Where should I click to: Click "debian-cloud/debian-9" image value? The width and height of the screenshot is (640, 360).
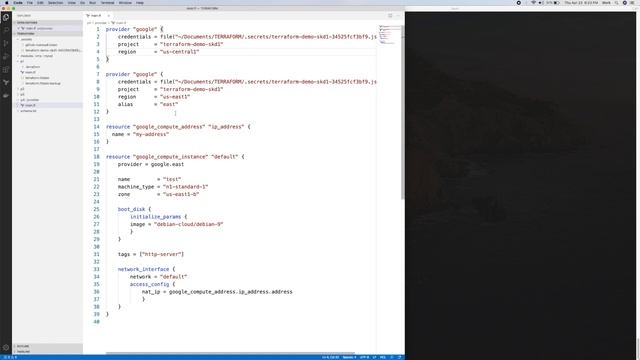189,224
